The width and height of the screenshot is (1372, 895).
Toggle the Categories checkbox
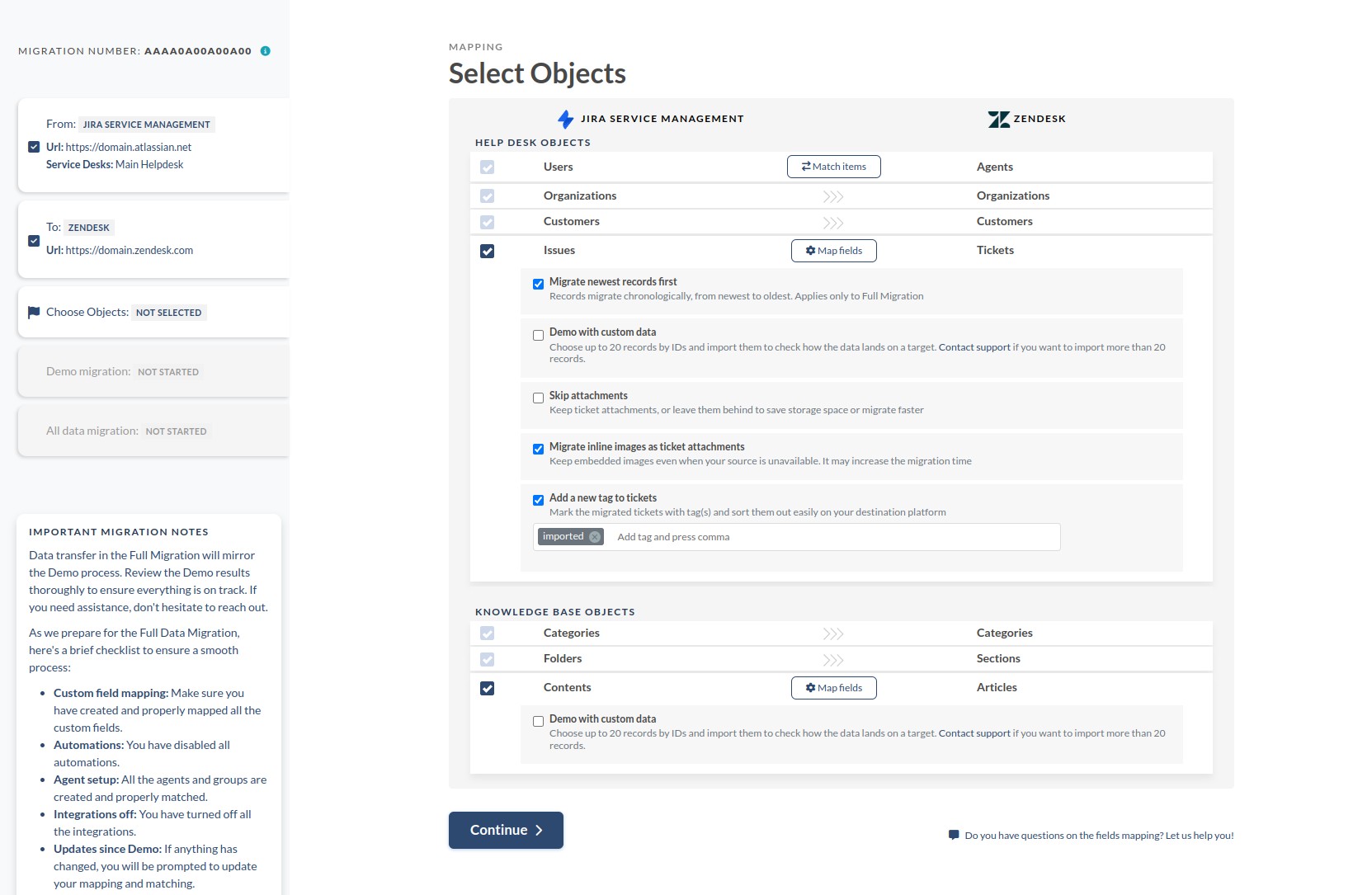point(488,634)
